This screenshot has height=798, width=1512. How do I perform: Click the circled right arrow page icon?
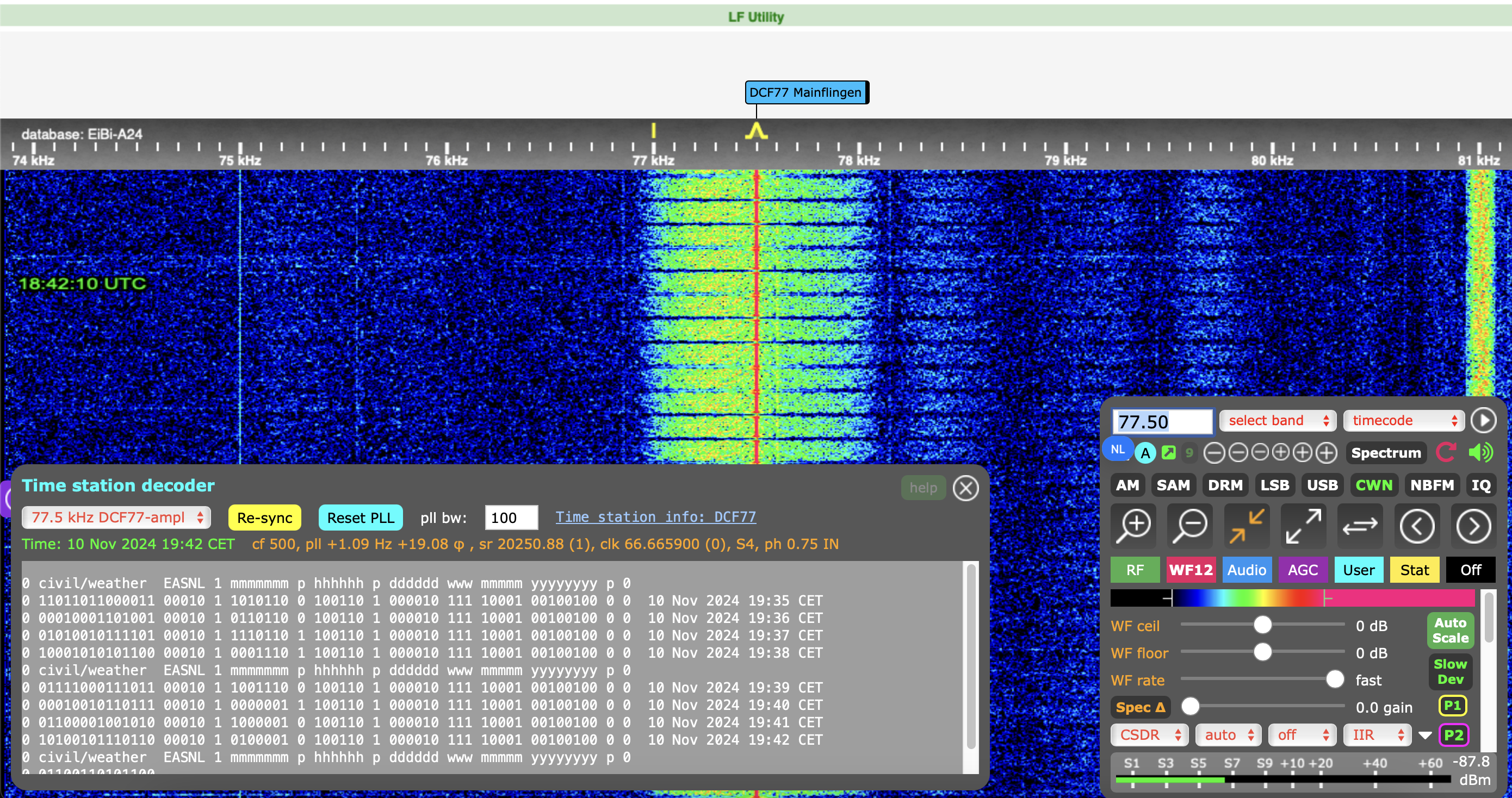[x=1473, y=526]
